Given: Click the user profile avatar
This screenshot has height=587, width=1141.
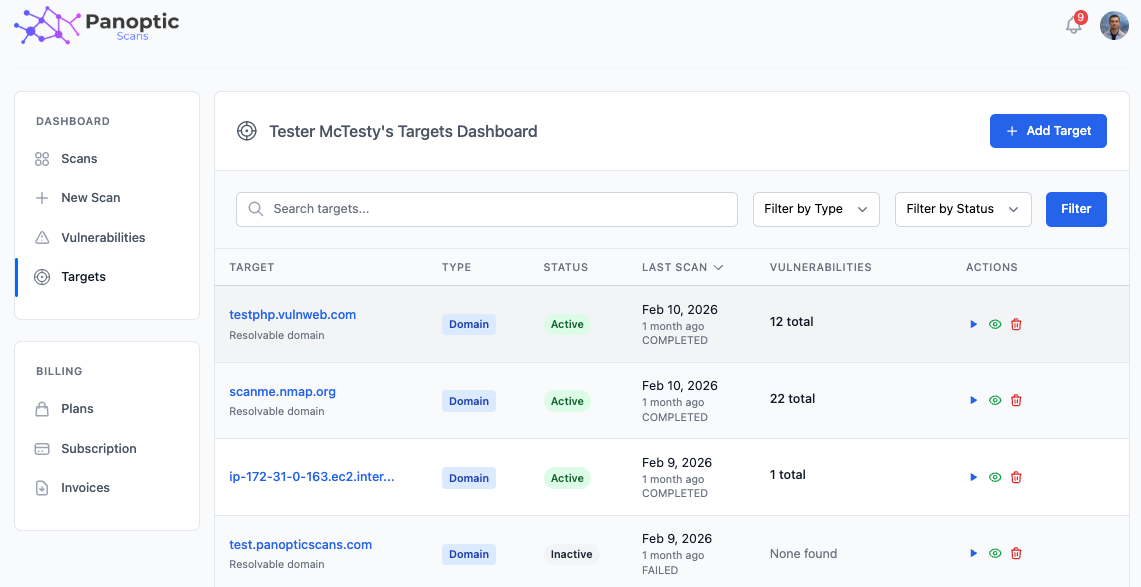Looking at the screenshot, I should (x=1114, y=25).
